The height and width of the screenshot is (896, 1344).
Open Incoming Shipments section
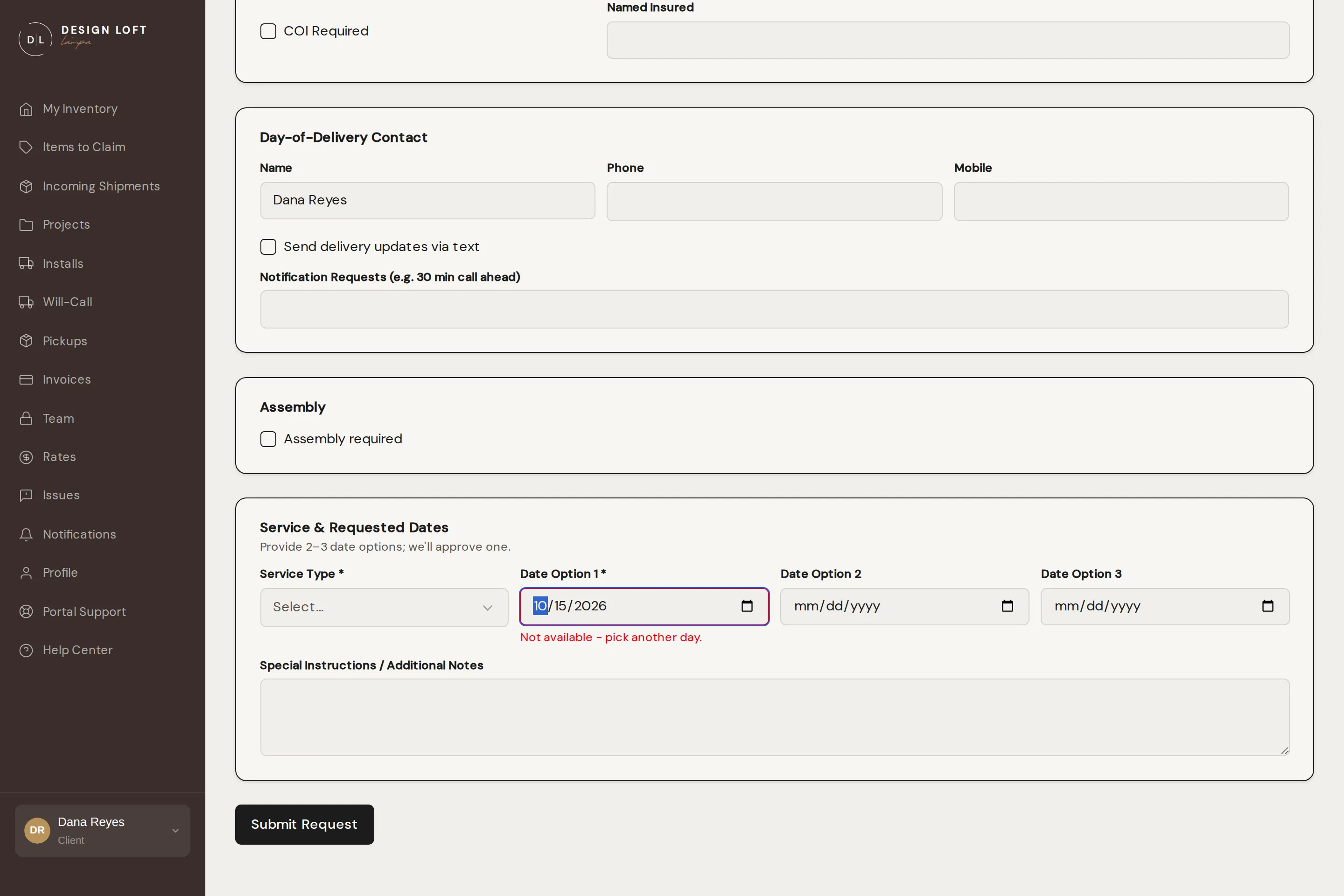point(101,186)
